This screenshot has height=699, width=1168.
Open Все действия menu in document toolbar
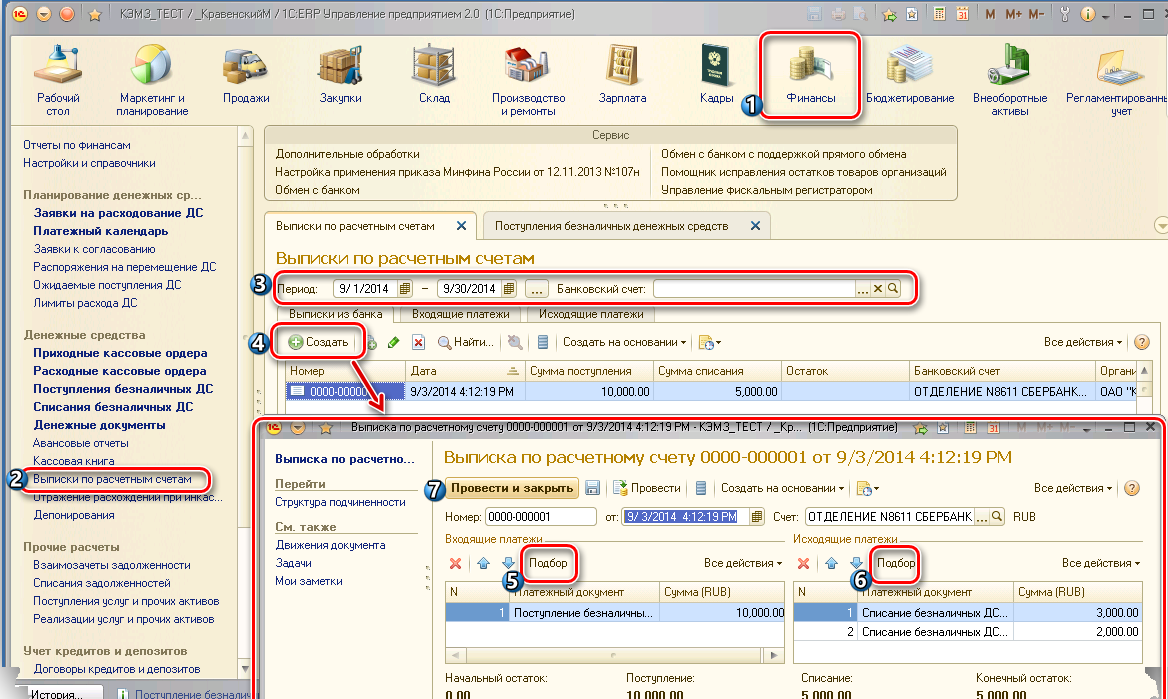pos(1073,488)
